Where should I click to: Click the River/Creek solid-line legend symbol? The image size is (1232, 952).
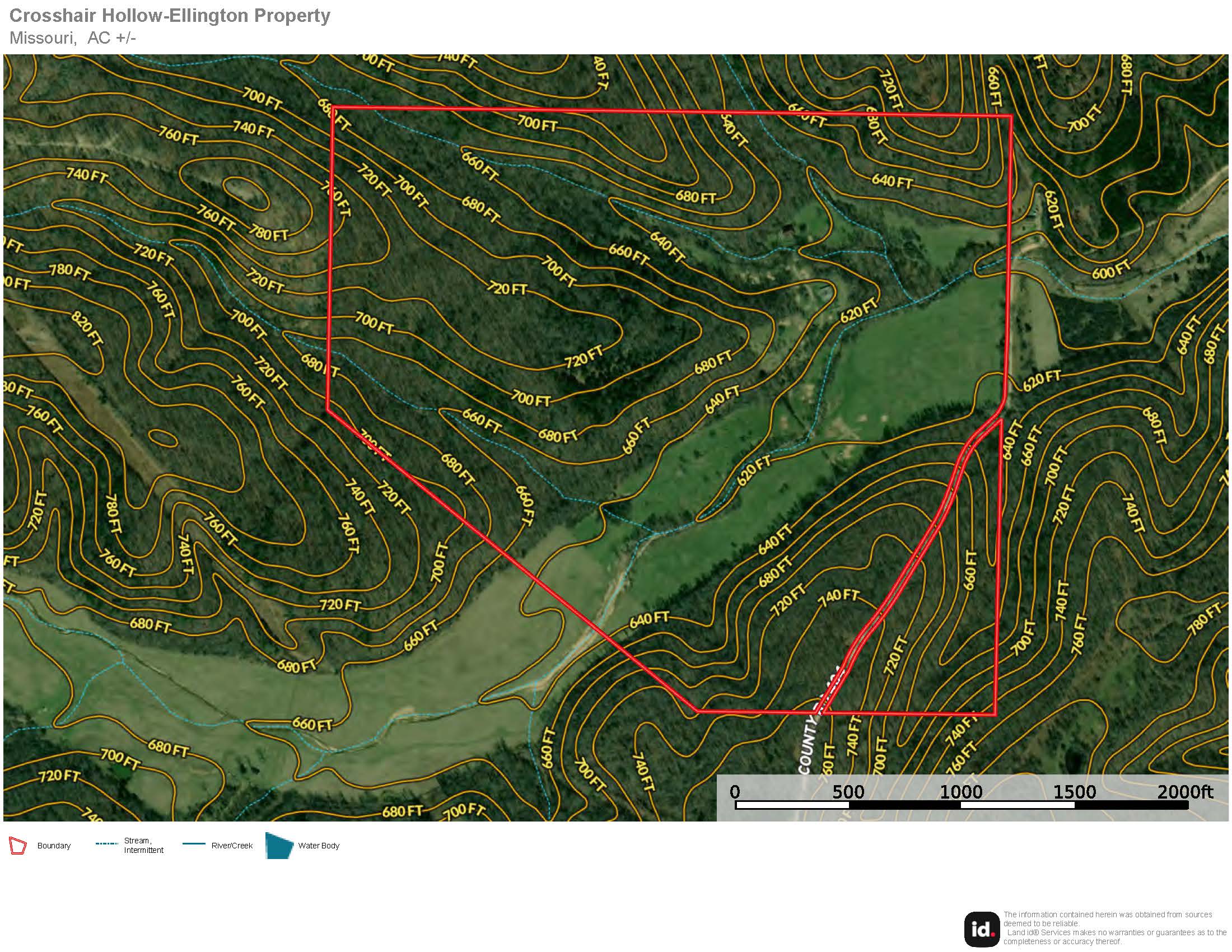point(195,844)
